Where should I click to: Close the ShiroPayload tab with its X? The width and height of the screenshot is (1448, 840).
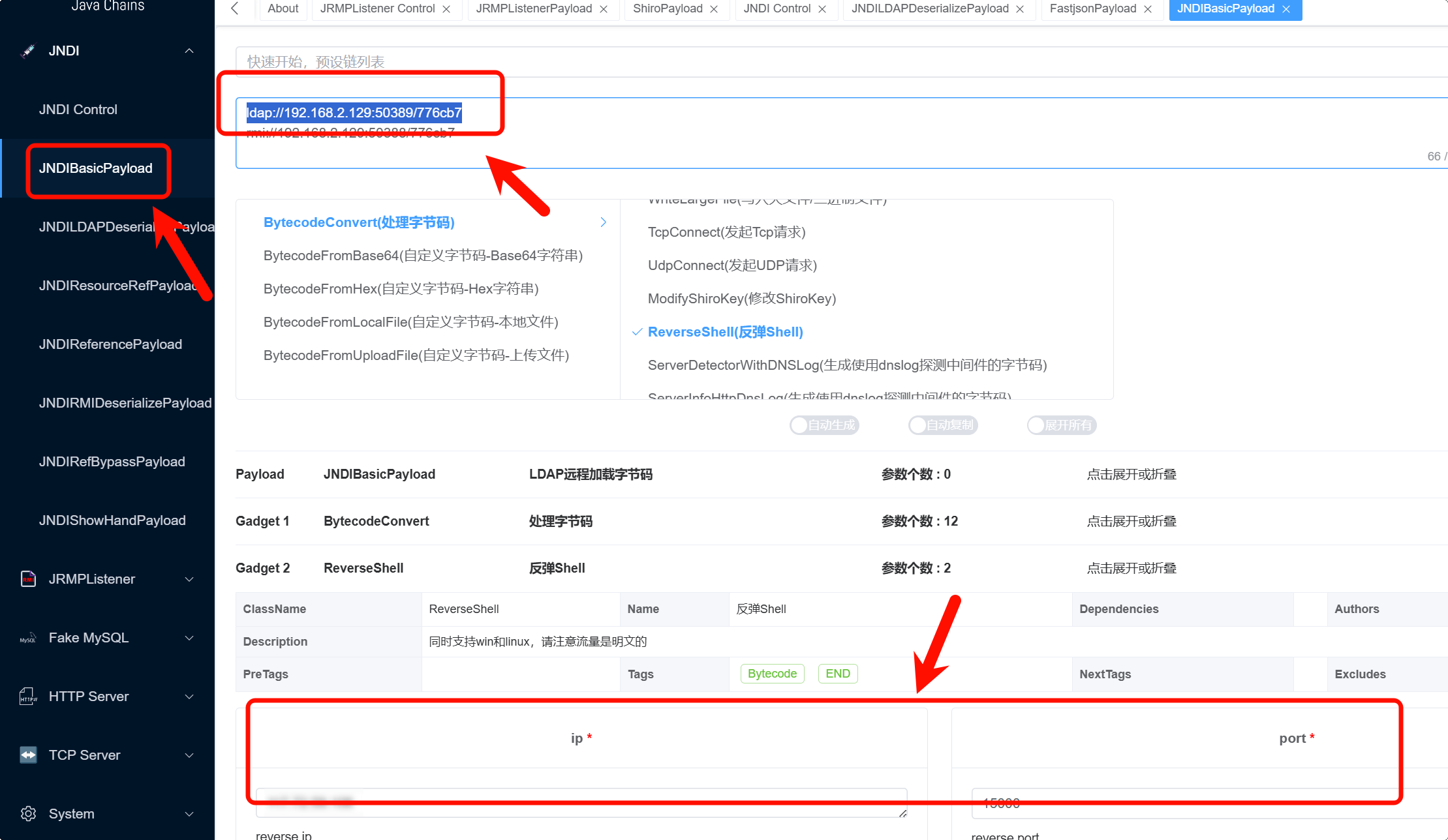[x=714, y=9]
